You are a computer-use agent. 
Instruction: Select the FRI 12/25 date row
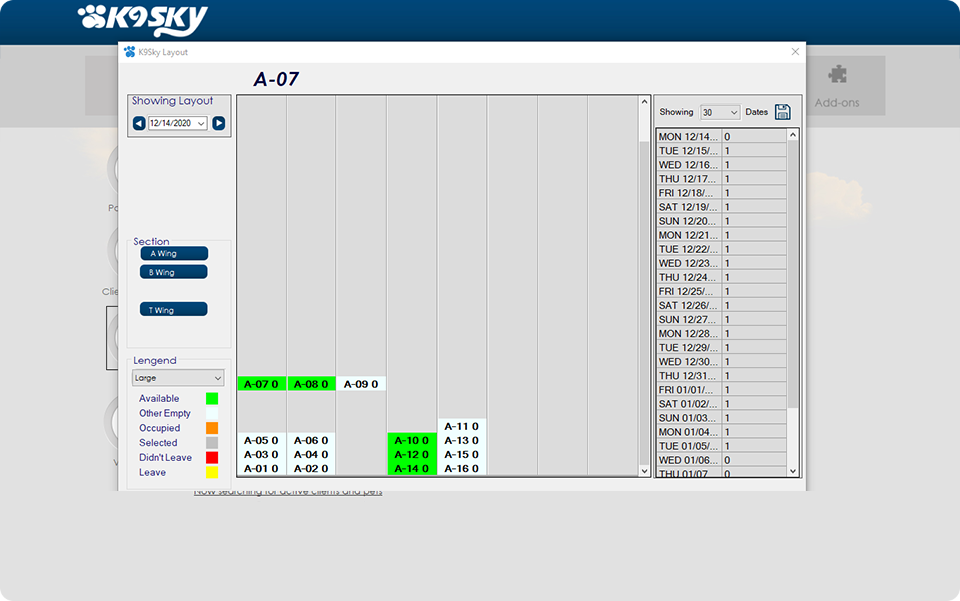point(721,291)
